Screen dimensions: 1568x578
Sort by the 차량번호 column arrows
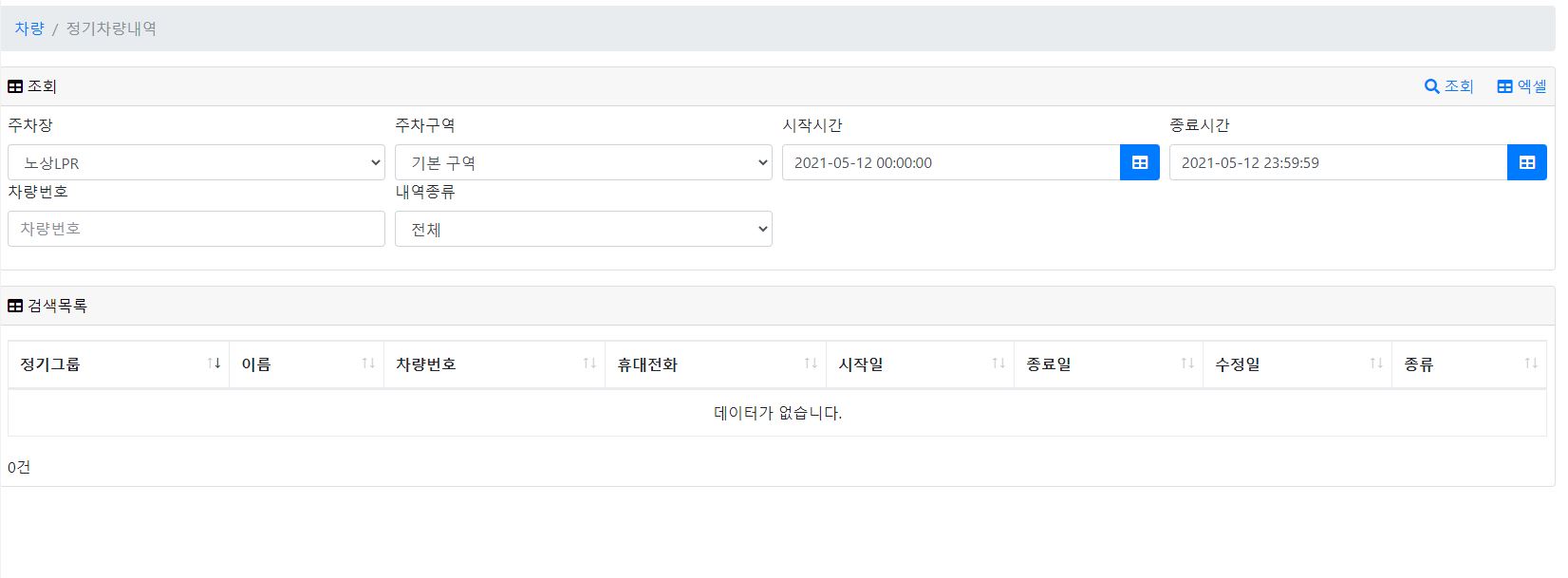point(589,364)
